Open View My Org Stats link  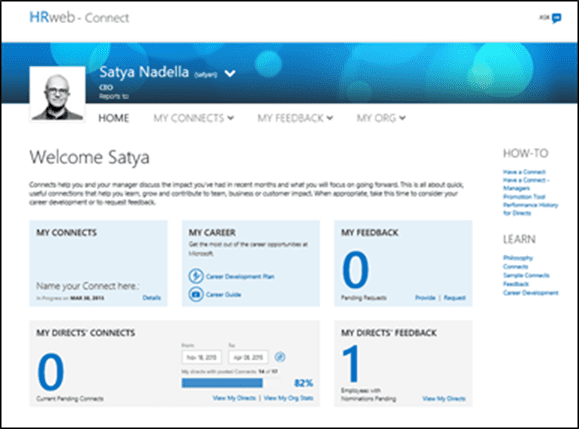[288, 398]
